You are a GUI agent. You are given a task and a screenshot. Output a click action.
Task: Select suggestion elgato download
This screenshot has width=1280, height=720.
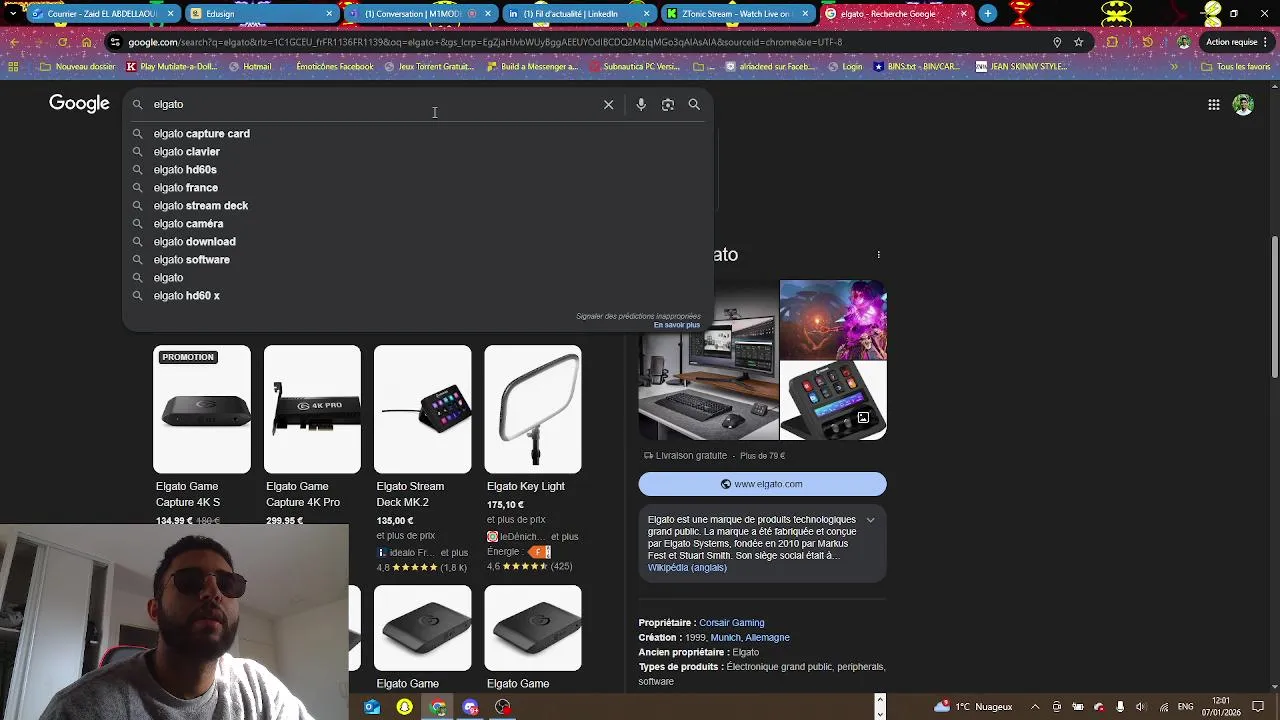coord(417,241)
